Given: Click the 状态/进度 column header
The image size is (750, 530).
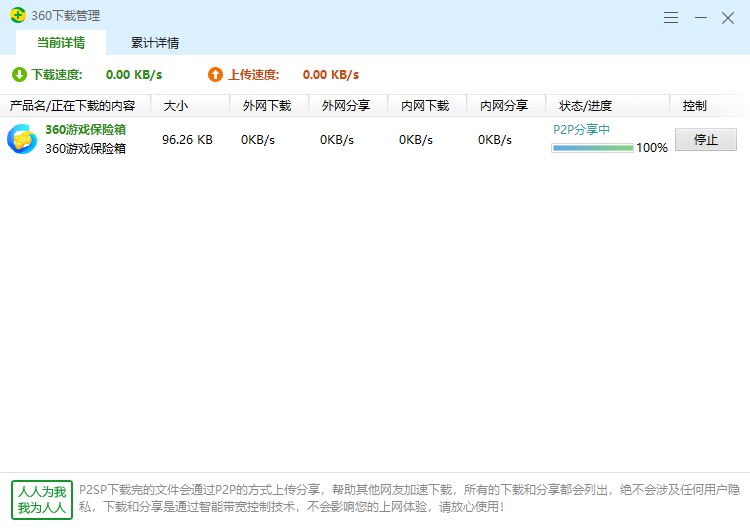Looking at the screenshot, I should pos(608,106).
